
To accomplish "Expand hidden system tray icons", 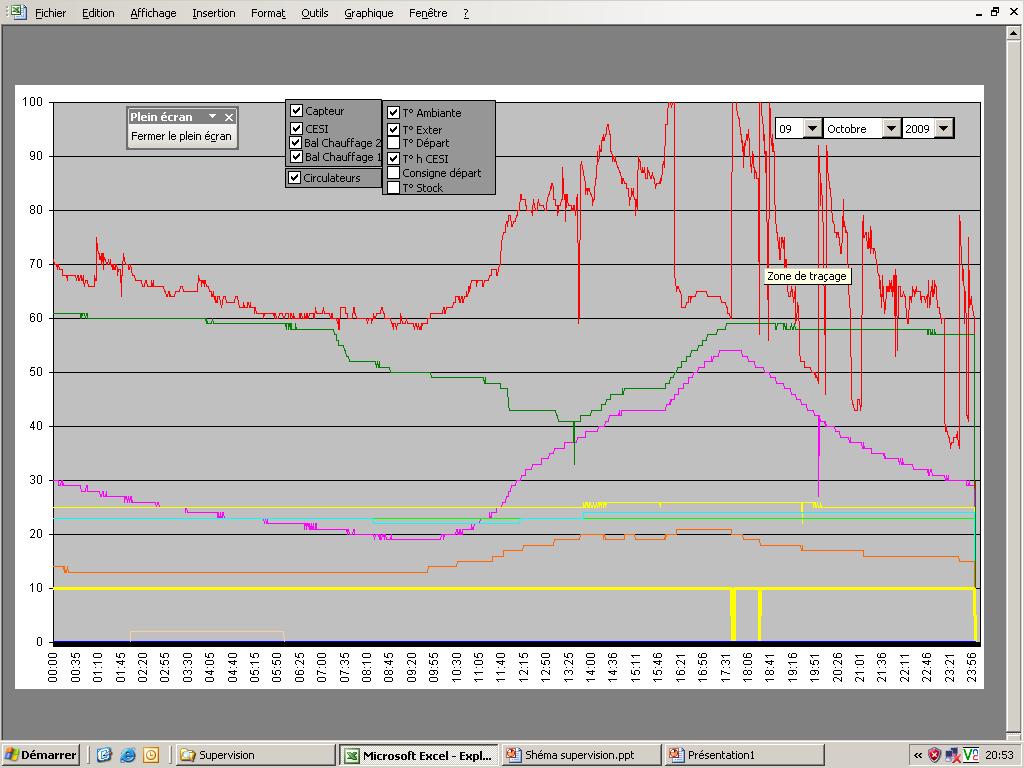I will pos(918,756).
